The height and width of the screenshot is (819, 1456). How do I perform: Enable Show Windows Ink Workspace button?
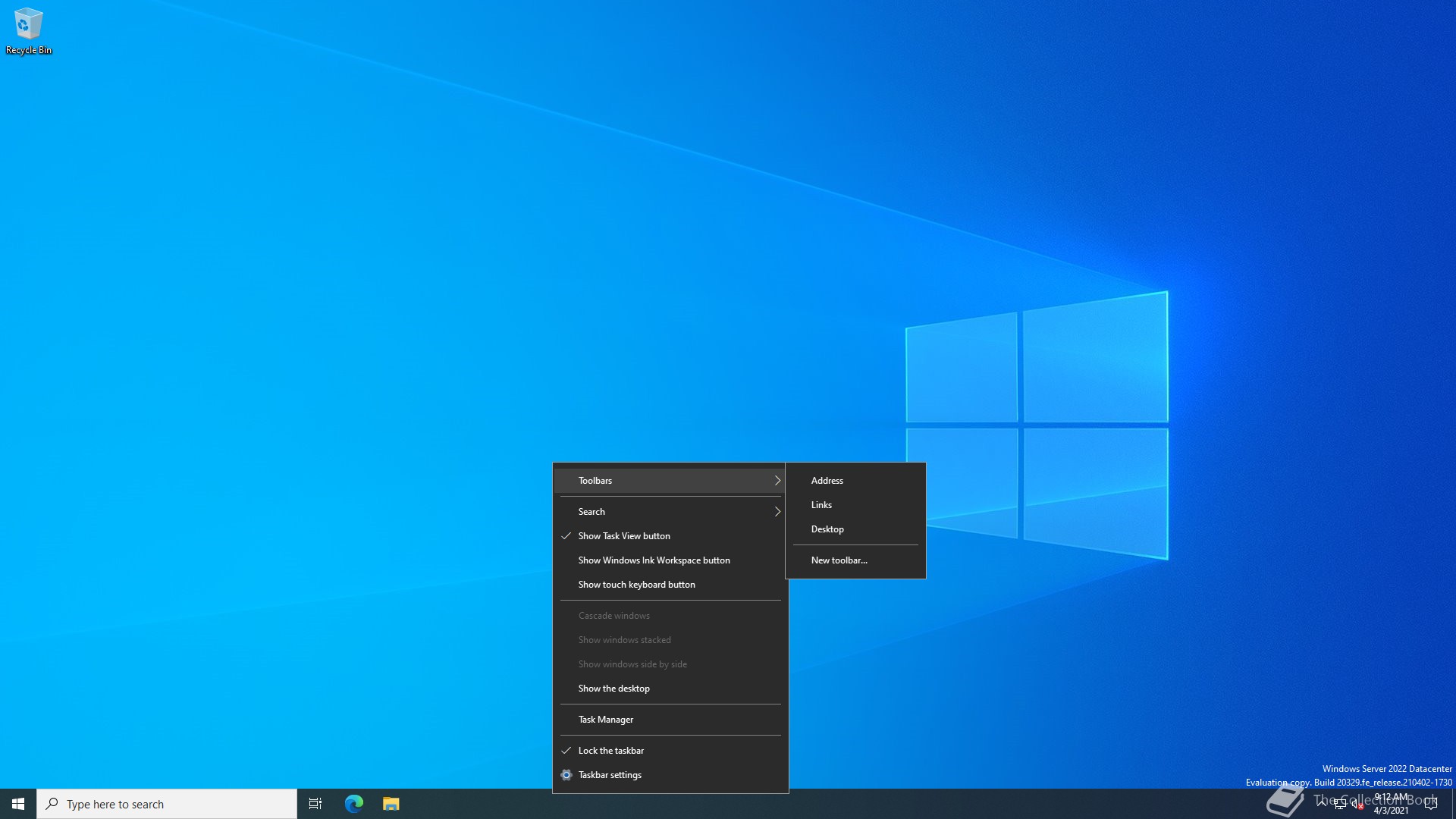(x=670, y=560)
